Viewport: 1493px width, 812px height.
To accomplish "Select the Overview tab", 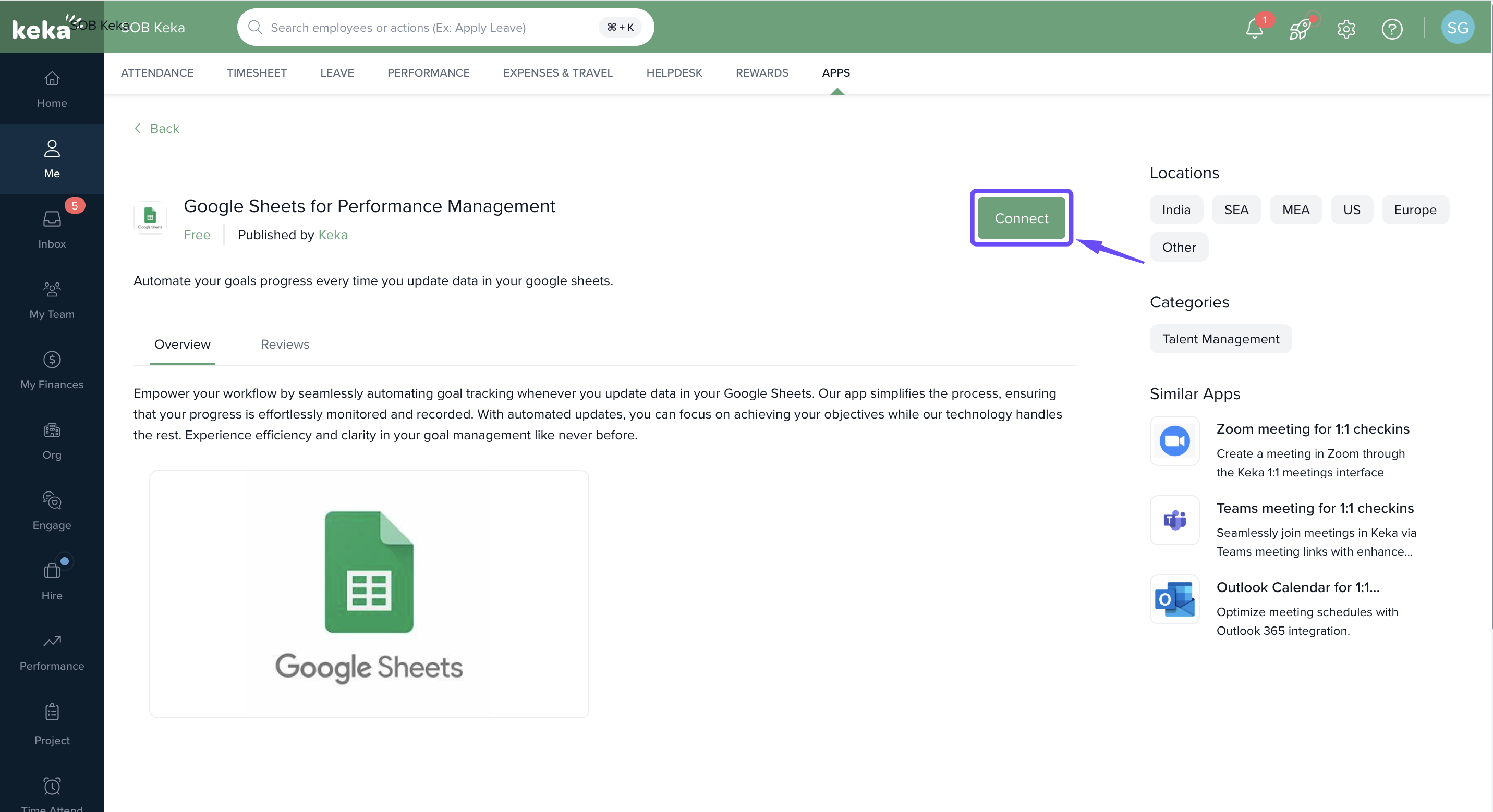I will coord(182,344).
